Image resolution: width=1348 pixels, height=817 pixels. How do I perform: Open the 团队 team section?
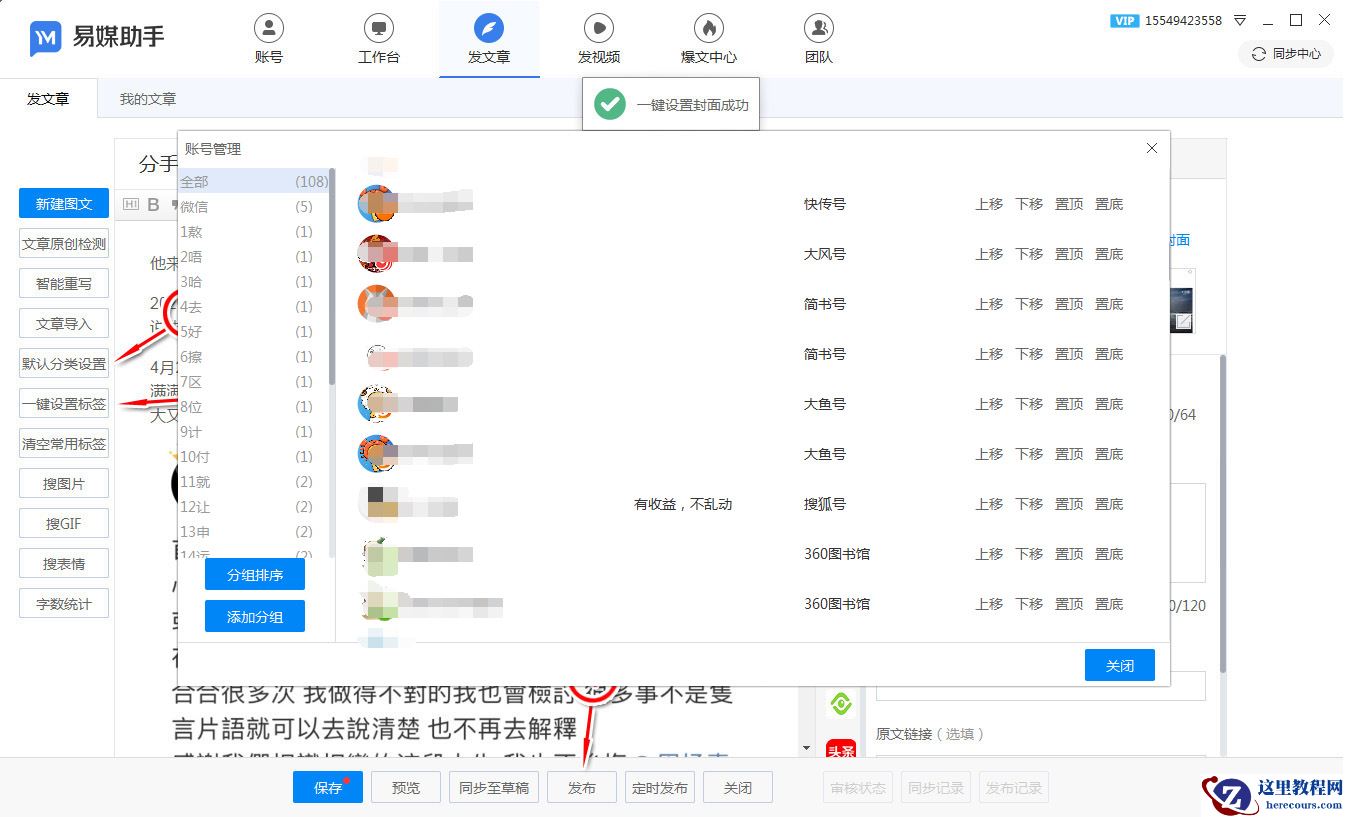(819, 39)
